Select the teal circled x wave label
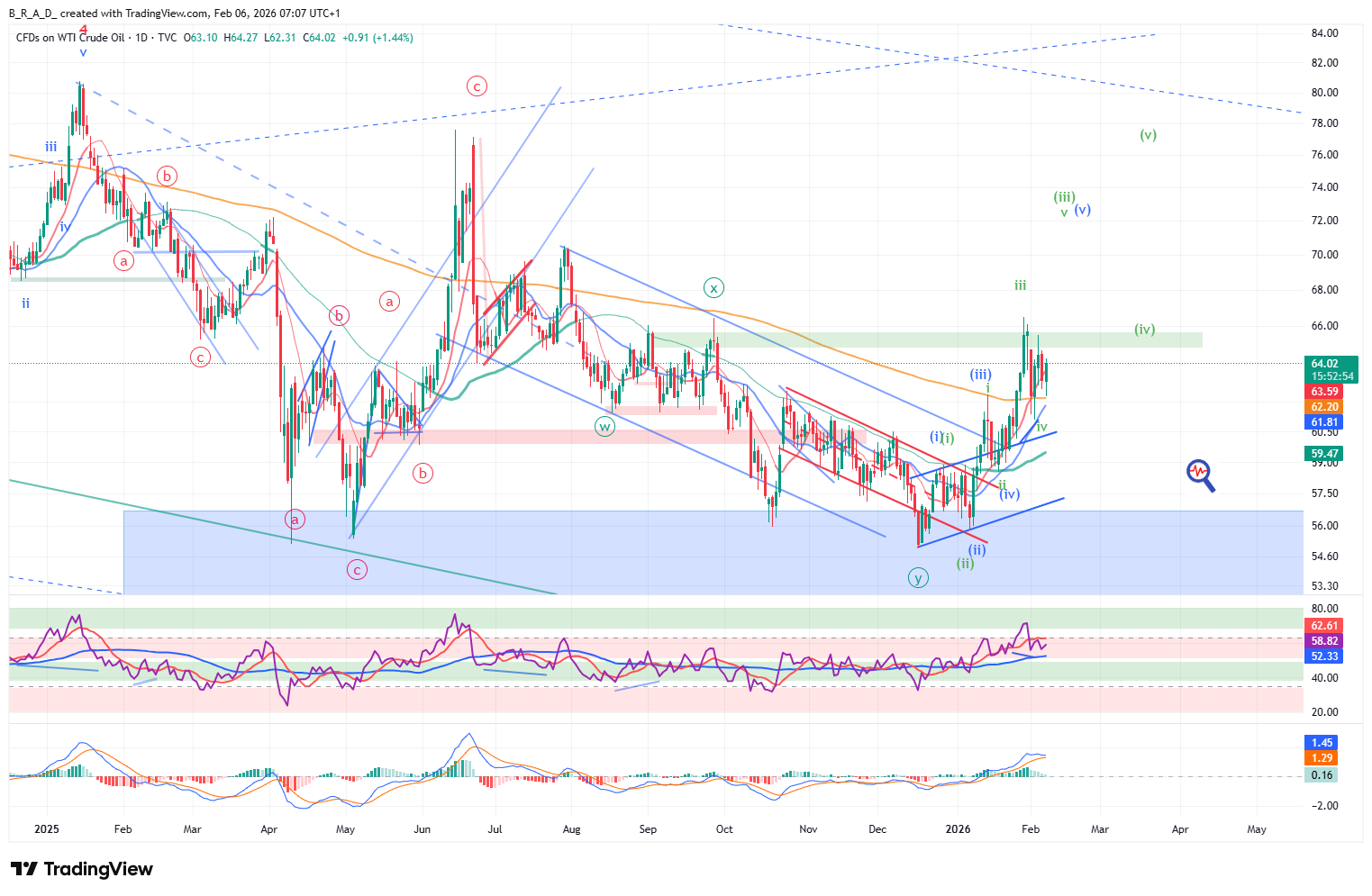Image resolution: width=1372 pixels, height=896 pixels. tap(713, 288)
